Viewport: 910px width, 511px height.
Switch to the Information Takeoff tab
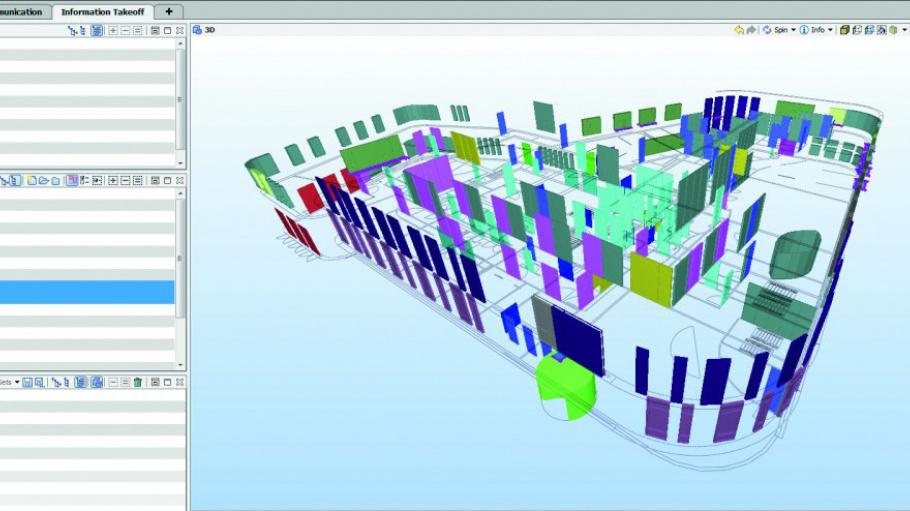pos(103,11)
